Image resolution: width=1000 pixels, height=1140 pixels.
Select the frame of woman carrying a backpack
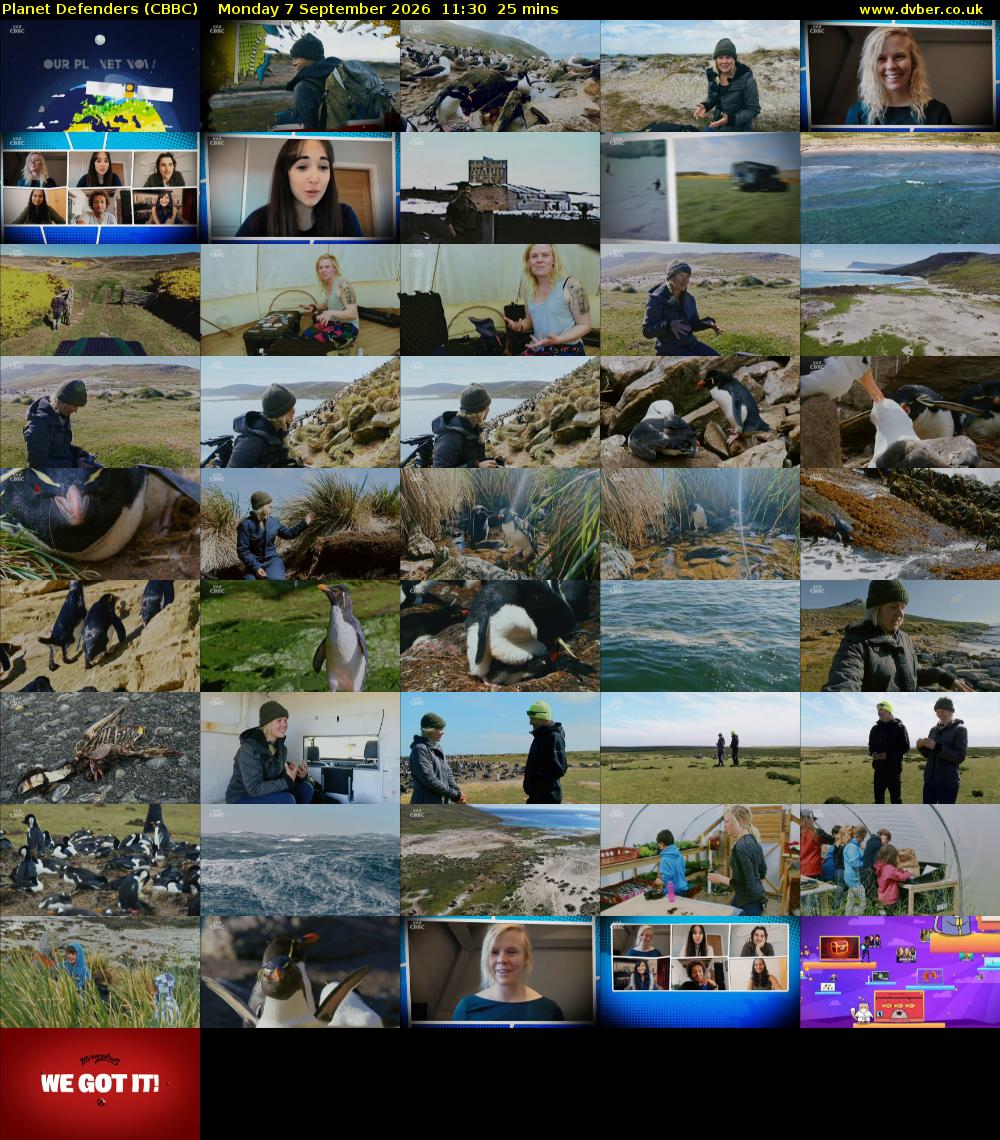300,76
